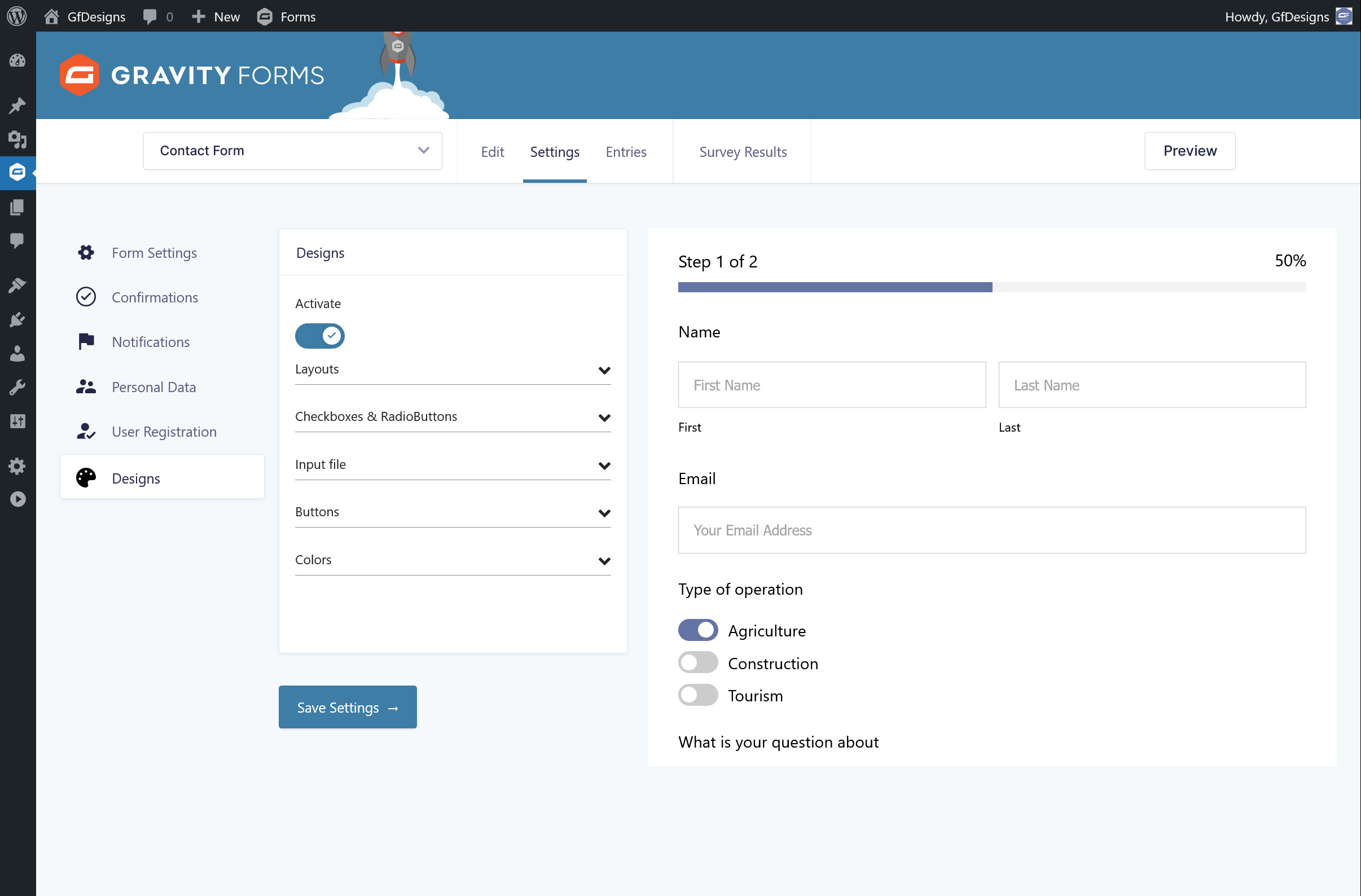
Task: Open the Appearance brush sidebar icon
Action: tap(17, 285)
